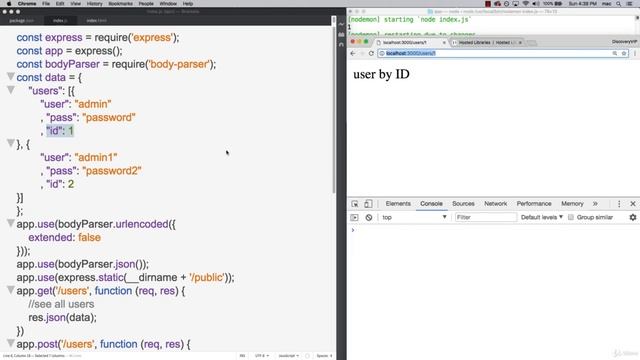Viewport: 640px width, 360px height.
Task: Collapse the 'const data' code block
Action: [x=11, y=77]
